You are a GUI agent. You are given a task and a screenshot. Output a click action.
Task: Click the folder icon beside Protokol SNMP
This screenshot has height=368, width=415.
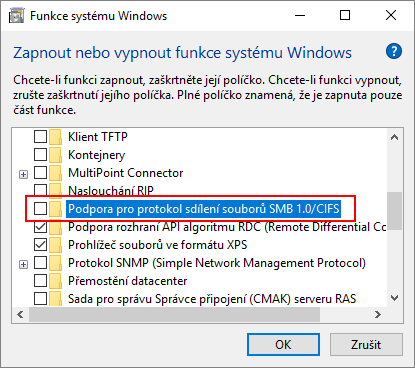click(55, 263)
